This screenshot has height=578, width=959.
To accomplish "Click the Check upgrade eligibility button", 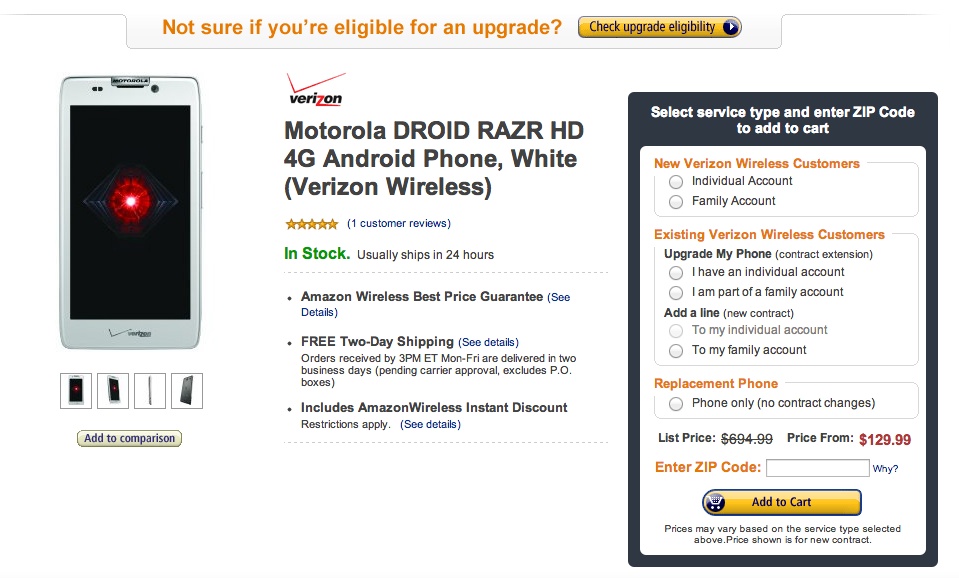I will click(660, 28).
